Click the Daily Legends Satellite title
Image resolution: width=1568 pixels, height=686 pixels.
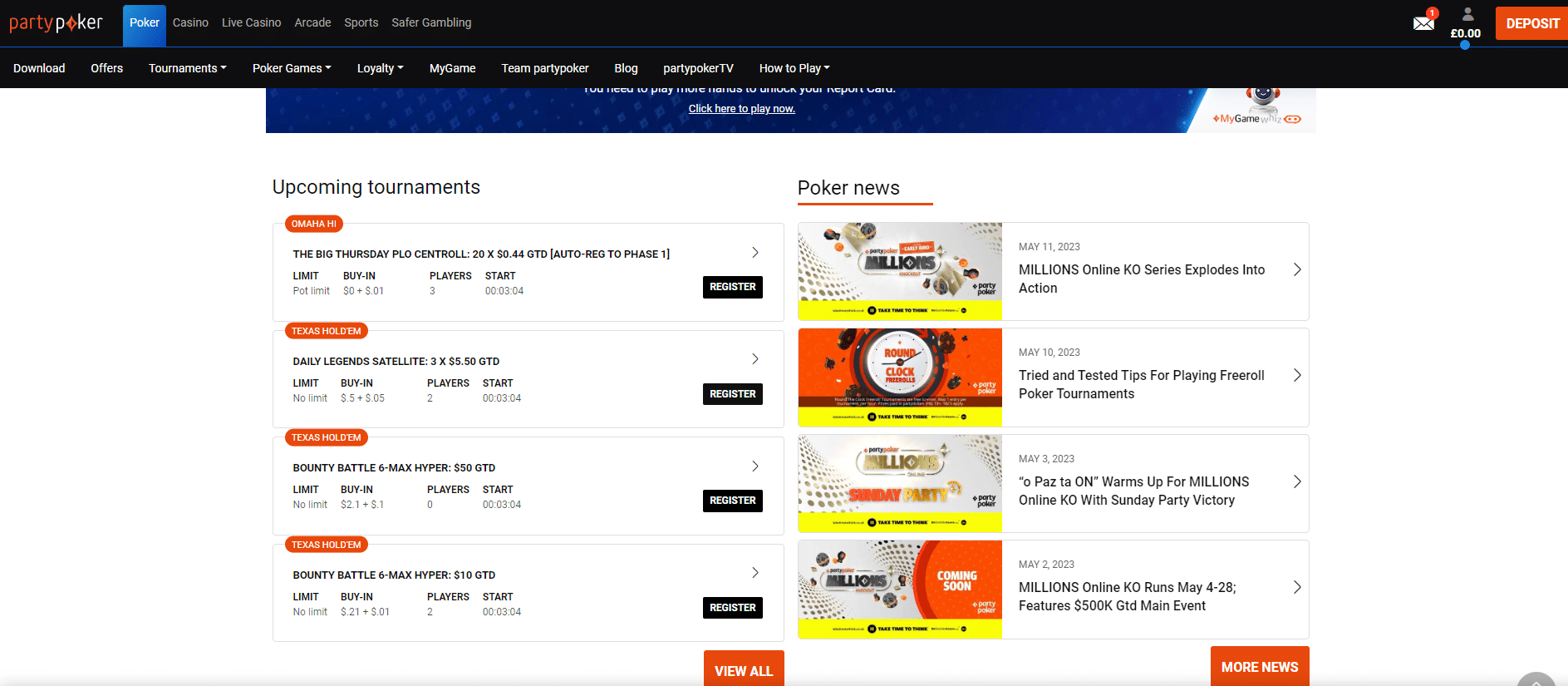396,362
